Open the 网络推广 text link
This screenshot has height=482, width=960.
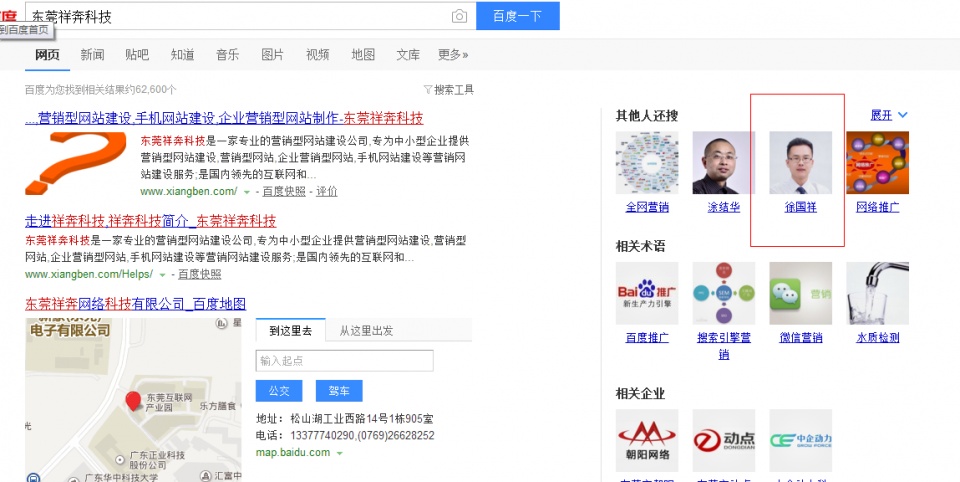(877, 208)
